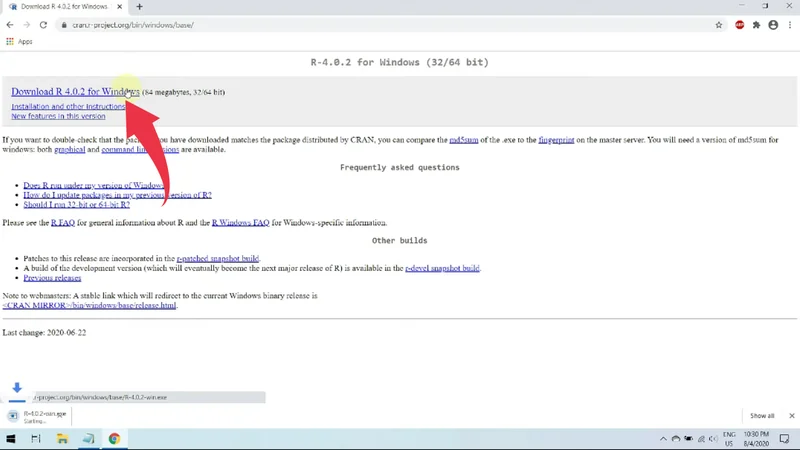Open Windows Start menu
The width and height of the screenshot is (800, 450).
pyautogui.click(x=11, y=439)
